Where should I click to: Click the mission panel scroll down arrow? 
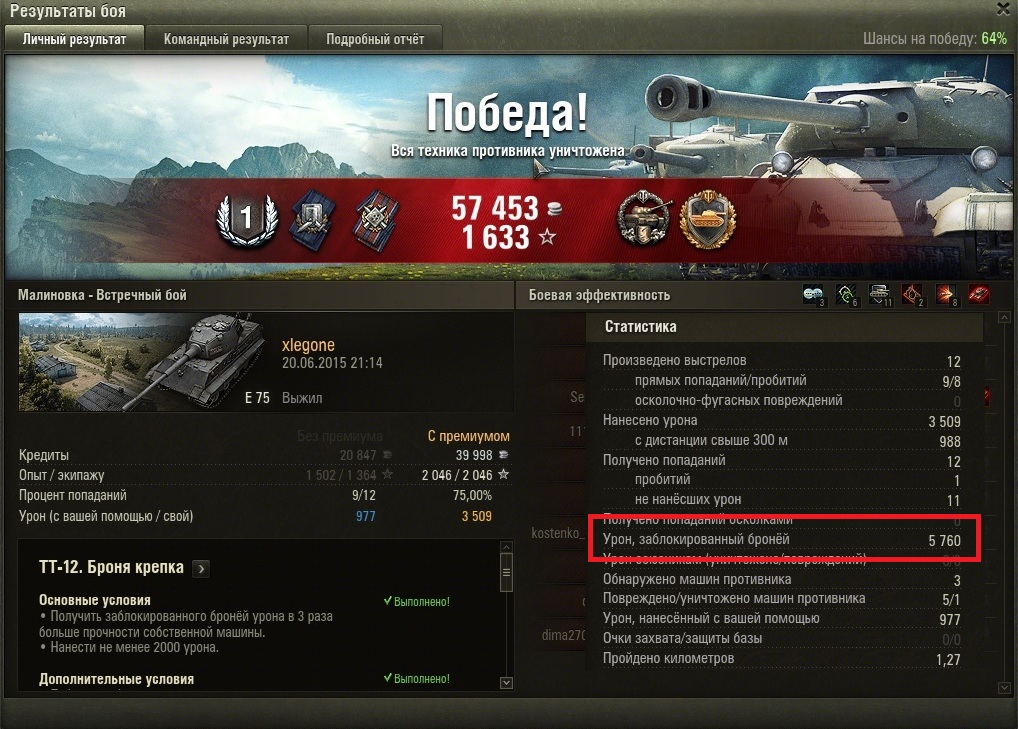click(x=506, y=683)
